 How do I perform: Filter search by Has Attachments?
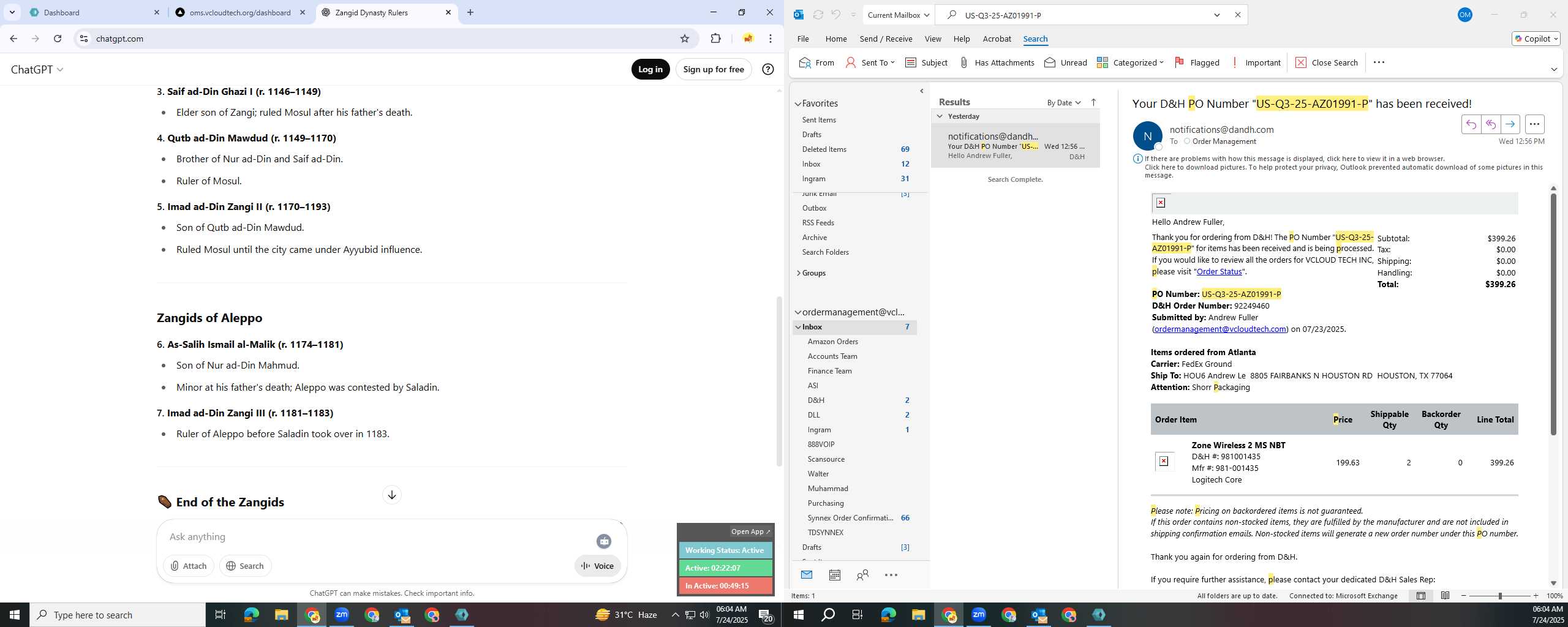tap(996, 62)
